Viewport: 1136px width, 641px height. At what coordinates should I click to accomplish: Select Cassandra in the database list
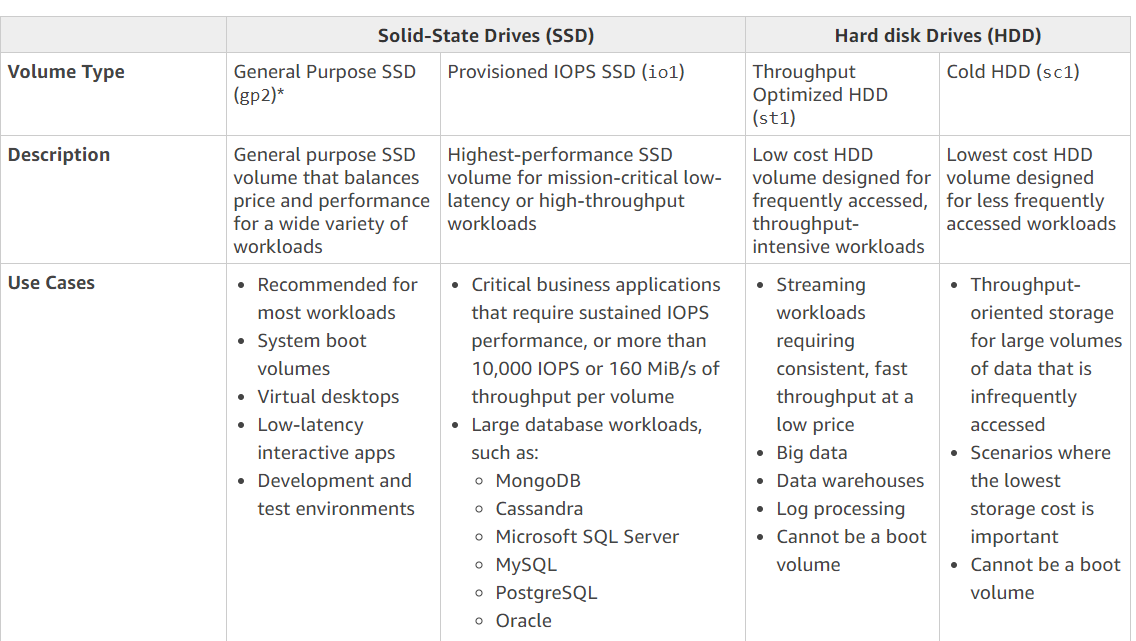539,509
